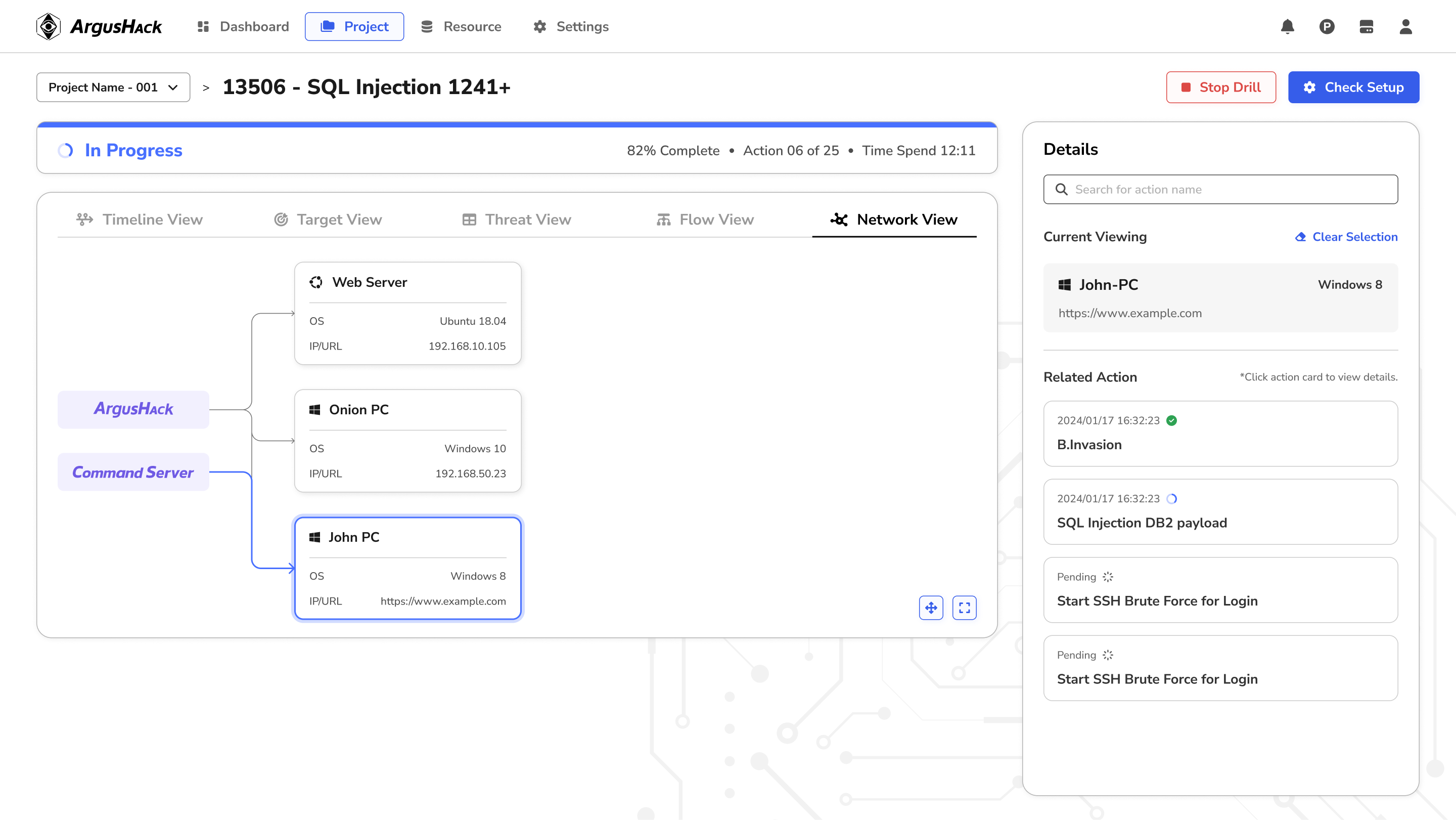Screen dimensions: 1456x820
Task: Click the green check icon on B.Invasion
Action: 1172,420
